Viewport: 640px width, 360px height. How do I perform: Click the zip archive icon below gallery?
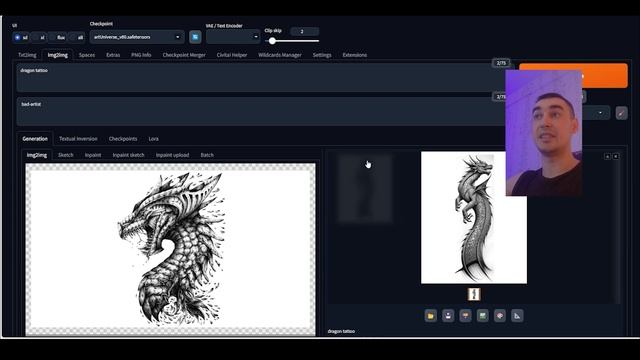[465, 316]
